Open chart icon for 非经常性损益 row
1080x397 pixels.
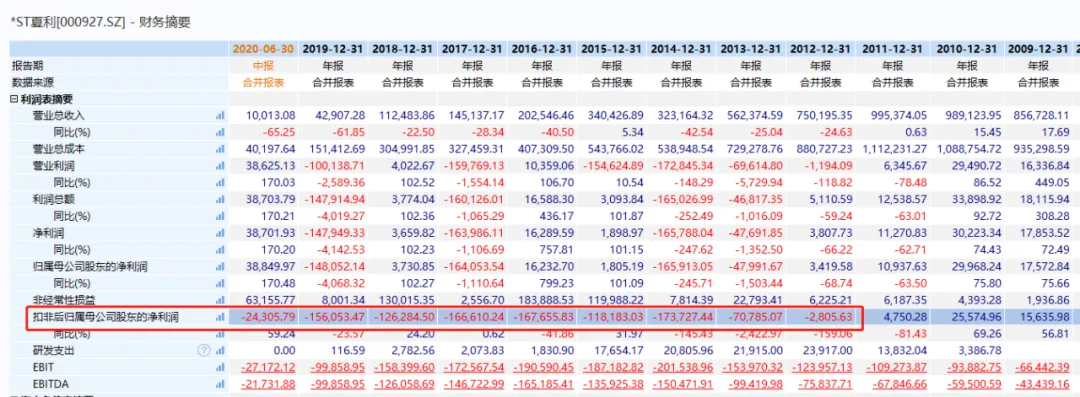pos(220,300)
